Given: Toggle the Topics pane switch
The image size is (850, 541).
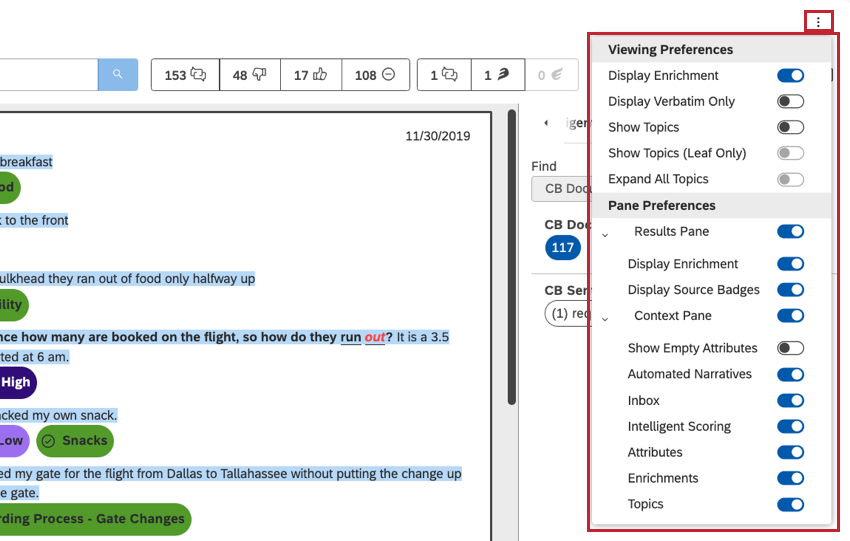Looking at the screenshot, I should click(790, 504).
